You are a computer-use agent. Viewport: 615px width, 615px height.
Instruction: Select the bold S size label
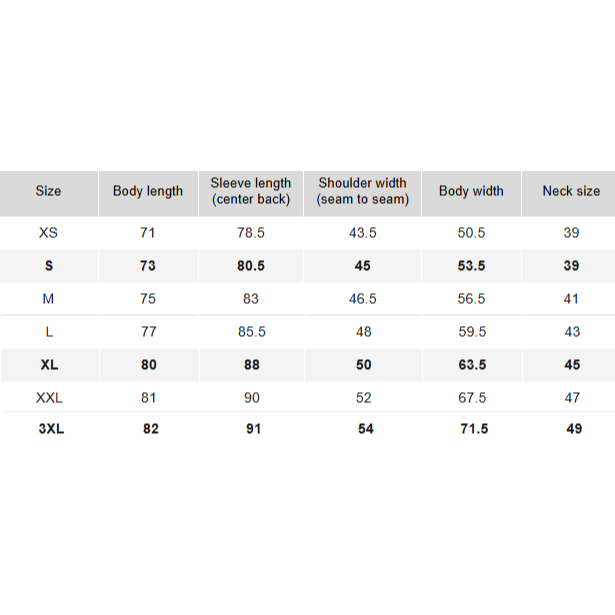[48, 265]
